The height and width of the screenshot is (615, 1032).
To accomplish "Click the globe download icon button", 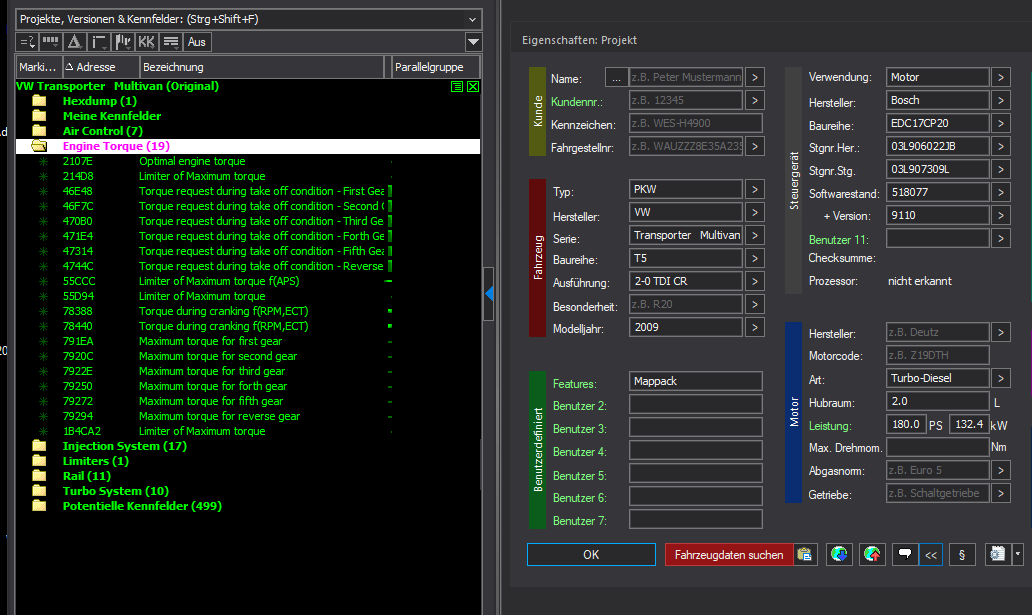I will [x=841, y=554].
